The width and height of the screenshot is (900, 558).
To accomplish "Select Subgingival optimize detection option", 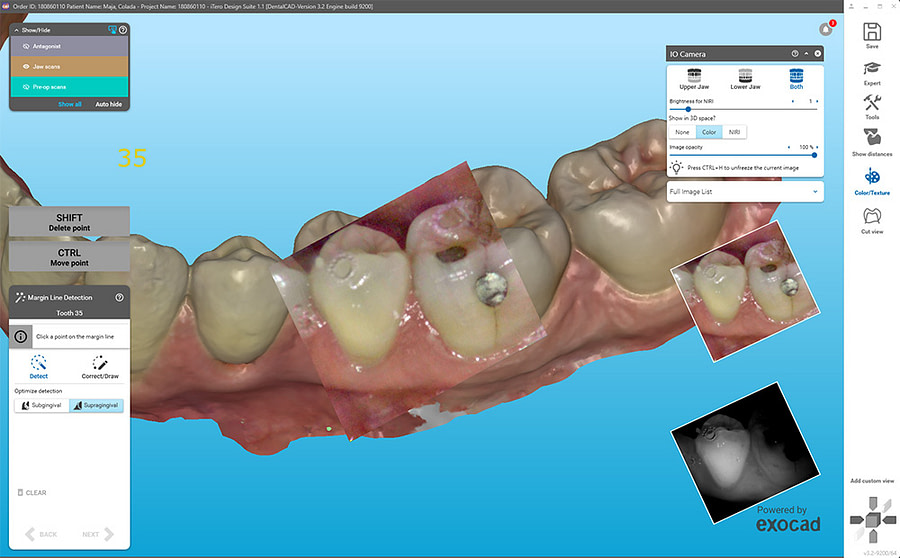I will pos(41,405).
